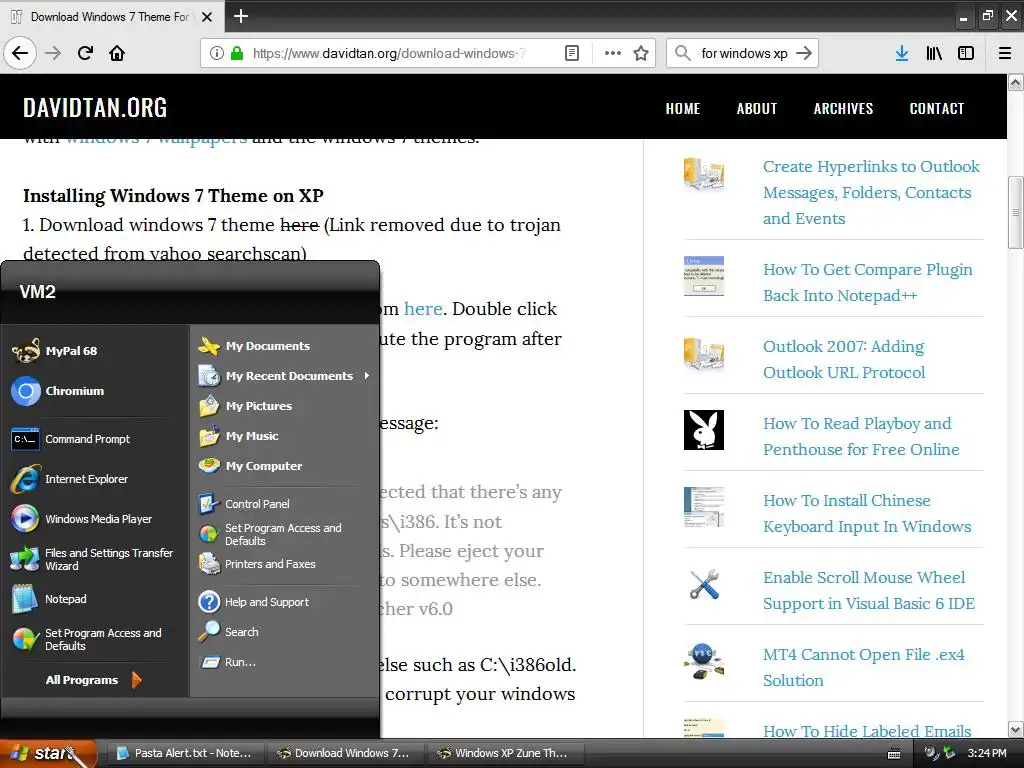Reload the current page

(x=85, y=53)
